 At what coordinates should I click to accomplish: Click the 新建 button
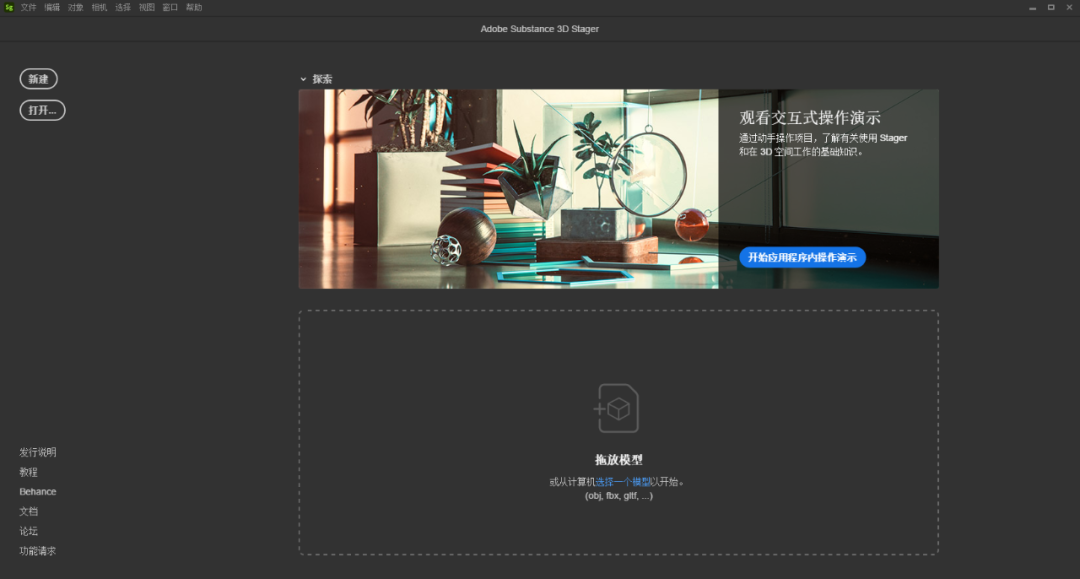[x=39, y=79]
